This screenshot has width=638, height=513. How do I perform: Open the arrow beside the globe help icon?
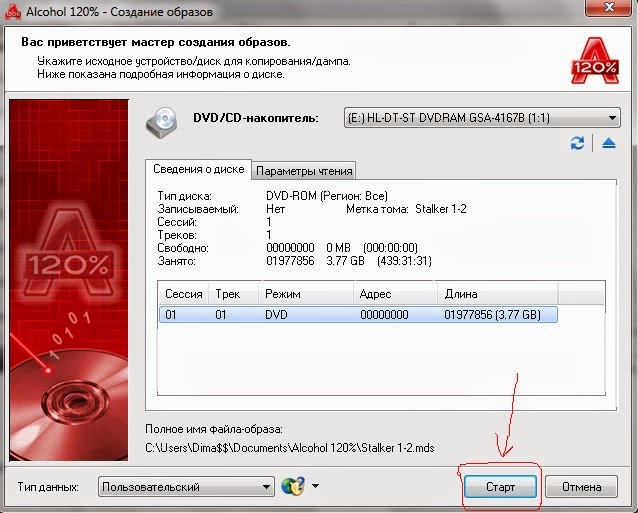click(x=315, y=486)
